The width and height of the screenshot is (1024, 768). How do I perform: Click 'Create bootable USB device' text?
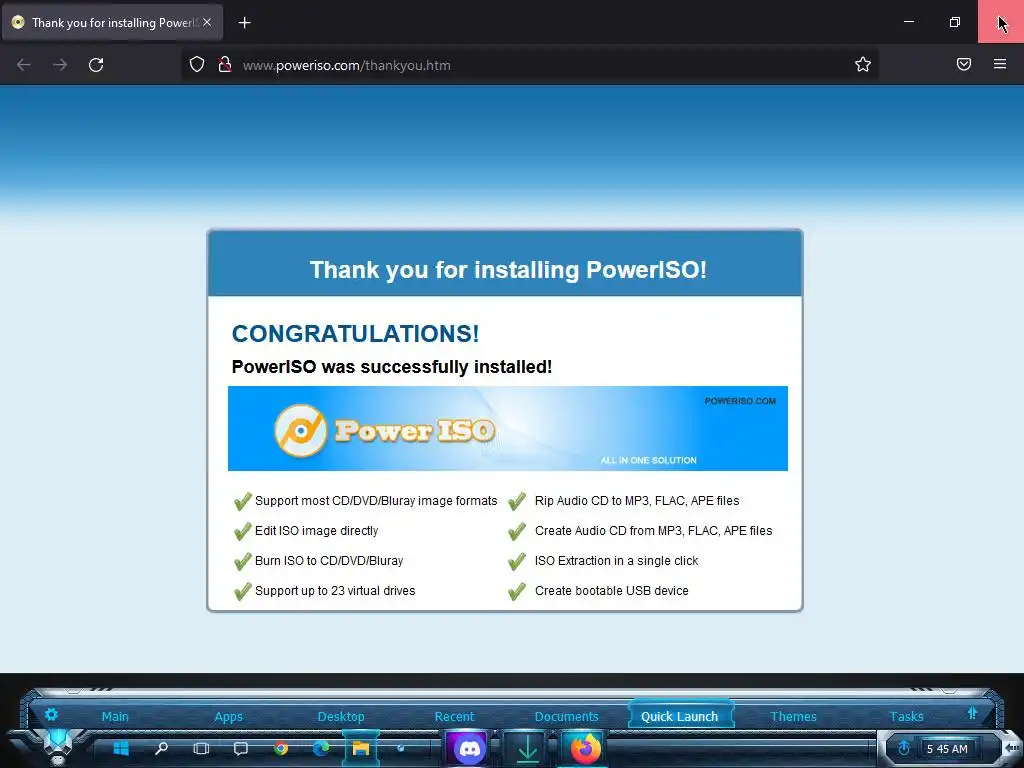click(x=611, y=590)
